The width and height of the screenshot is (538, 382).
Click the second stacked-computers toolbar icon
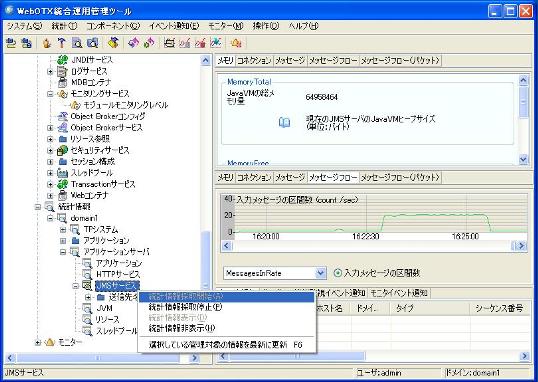(26, 43)
